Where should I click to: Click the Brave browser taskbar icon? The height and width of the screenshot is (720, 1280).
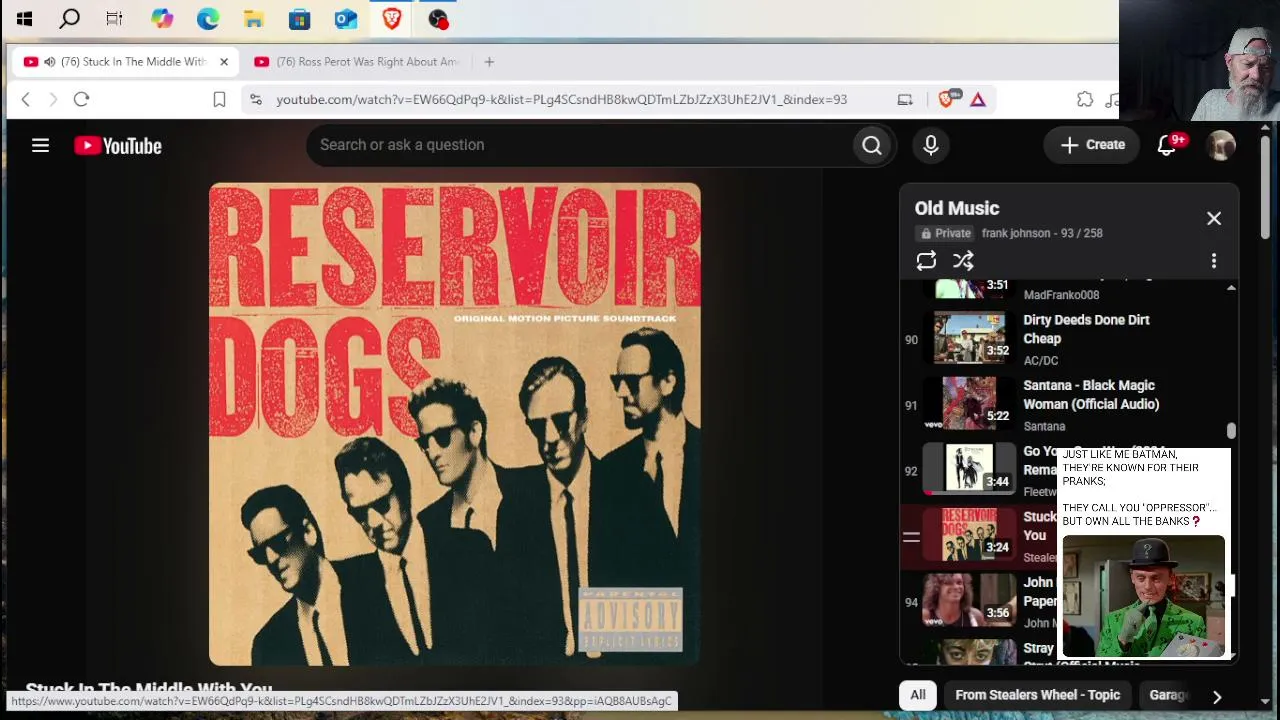(392, 18)
